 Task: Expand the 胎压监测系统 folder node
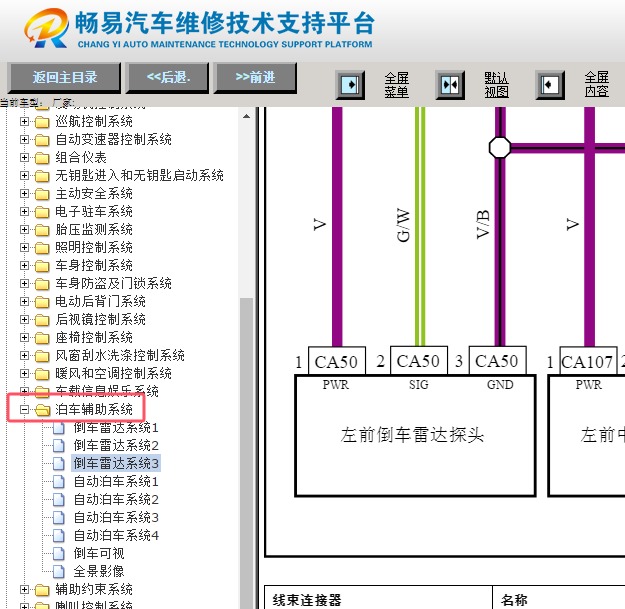click(x=24, y=229)
